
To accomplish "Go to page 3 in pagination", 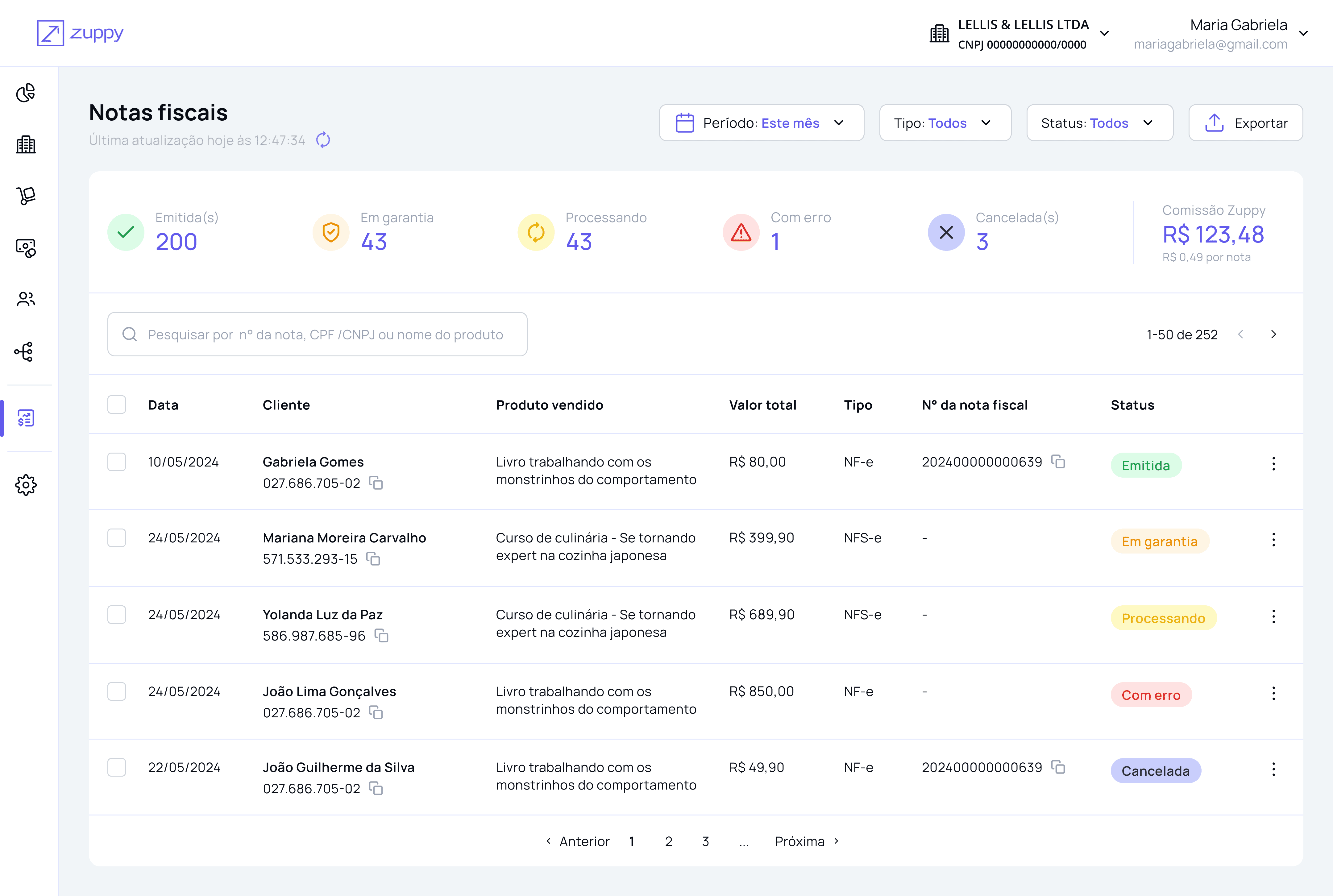I will click(x=706, y=842).
